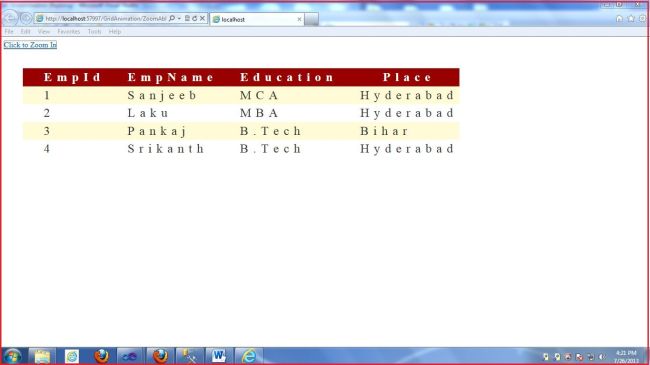Open the Tools menu in the menu bar
650x365 pixels.
(94, 32)
